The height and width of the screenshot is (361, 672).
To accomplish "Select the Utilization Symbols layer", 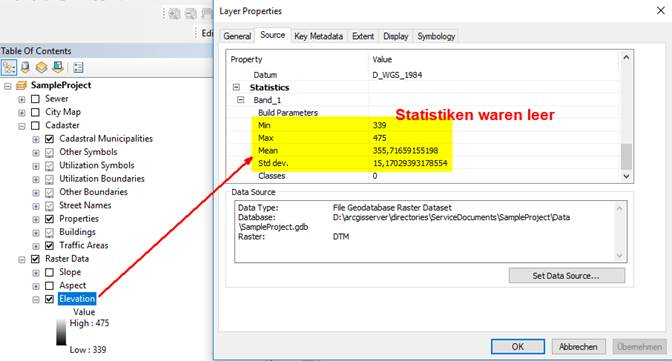I will click(x=96, y=165).
